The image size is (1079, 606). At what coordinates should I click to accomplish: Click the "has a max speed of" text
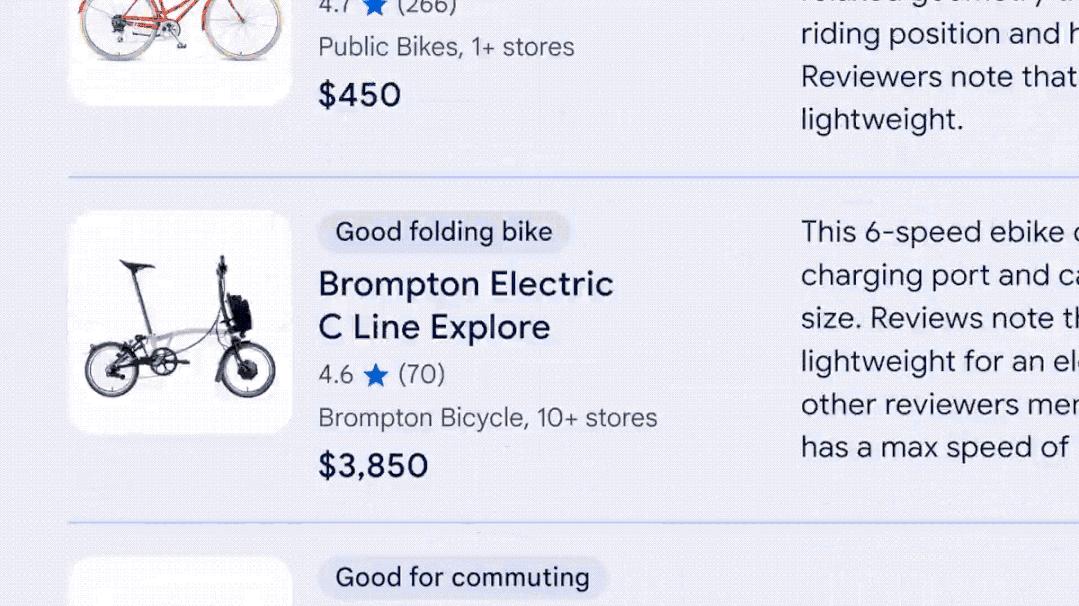click(x=934, y=447)
